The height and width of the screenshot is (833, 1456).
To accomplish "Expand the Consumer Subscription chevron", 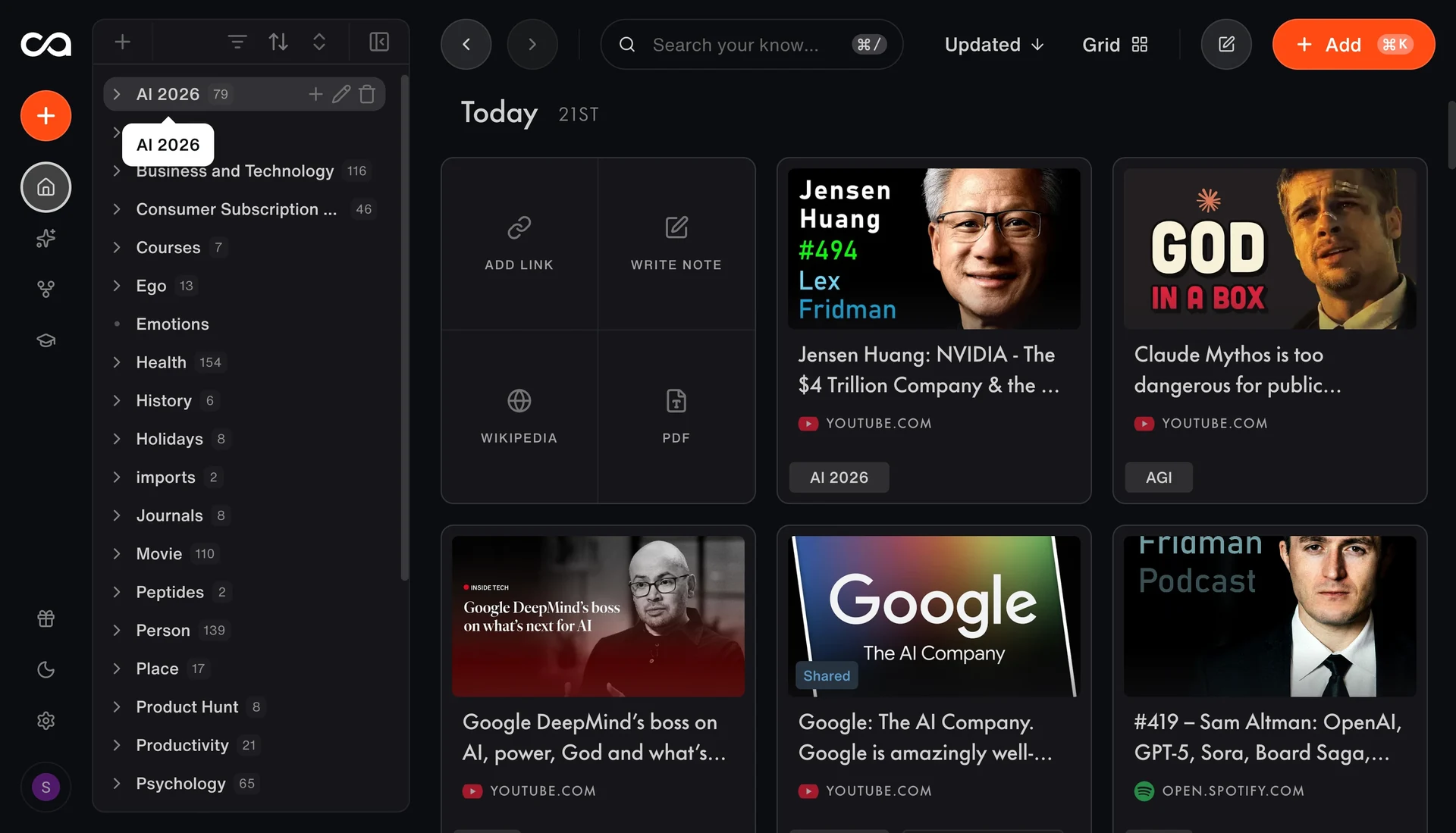I will (x=117, y=209).
